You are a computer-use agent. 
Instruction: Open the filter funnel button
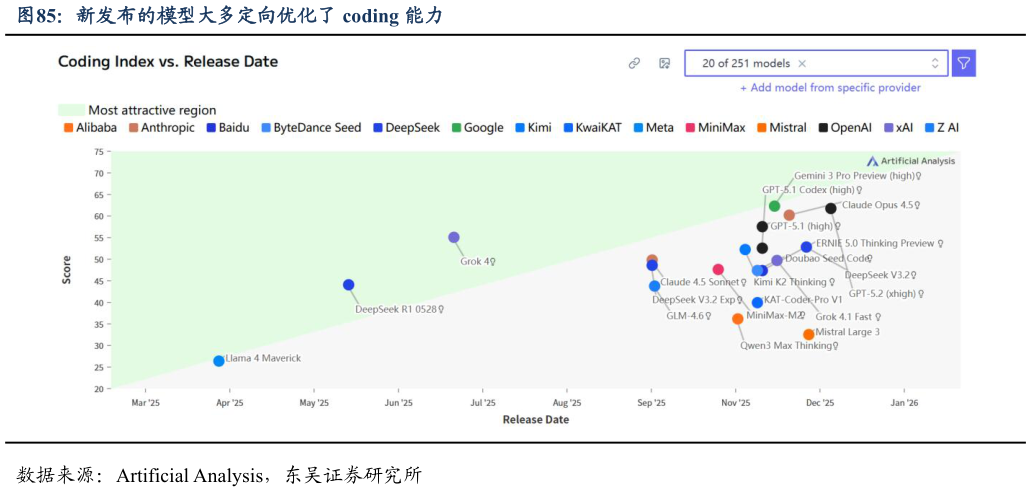(963, 63)
